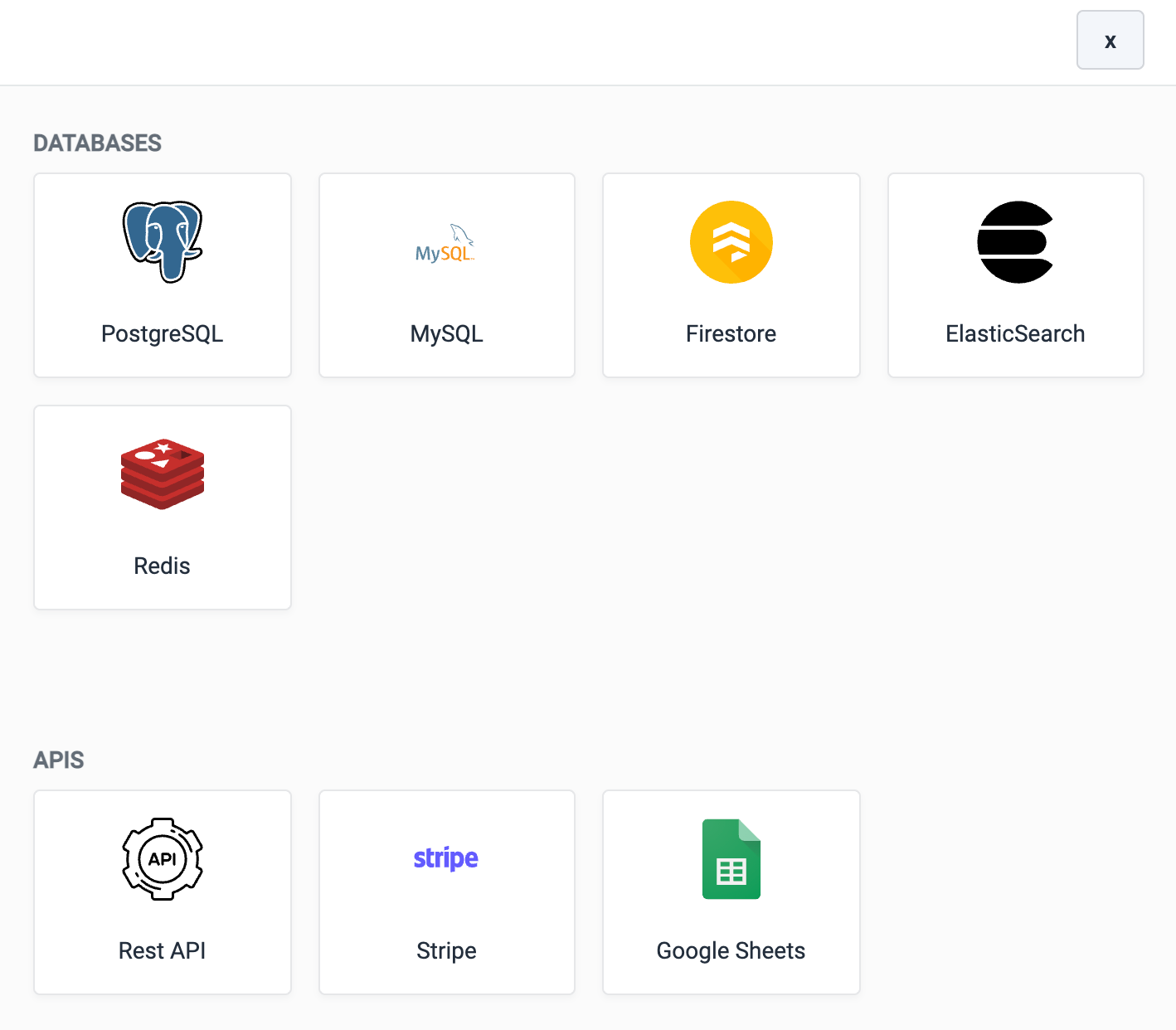Select the purple Stripe logo
Viewport: 1176px width, 1030px height.
[445, 858]
